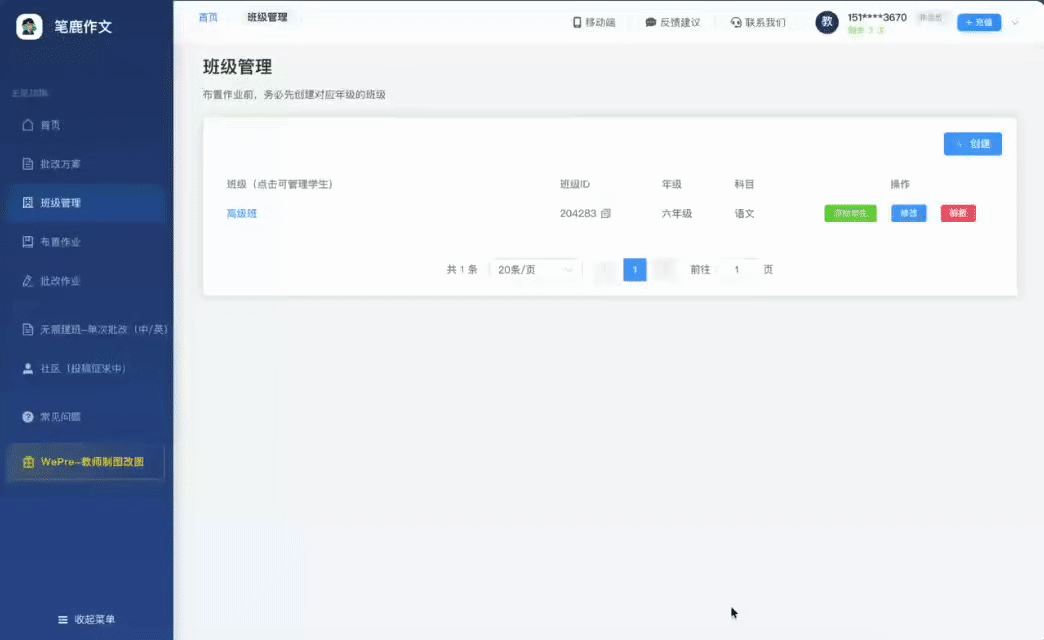Open 批改作业 in the sidebar

60,281
